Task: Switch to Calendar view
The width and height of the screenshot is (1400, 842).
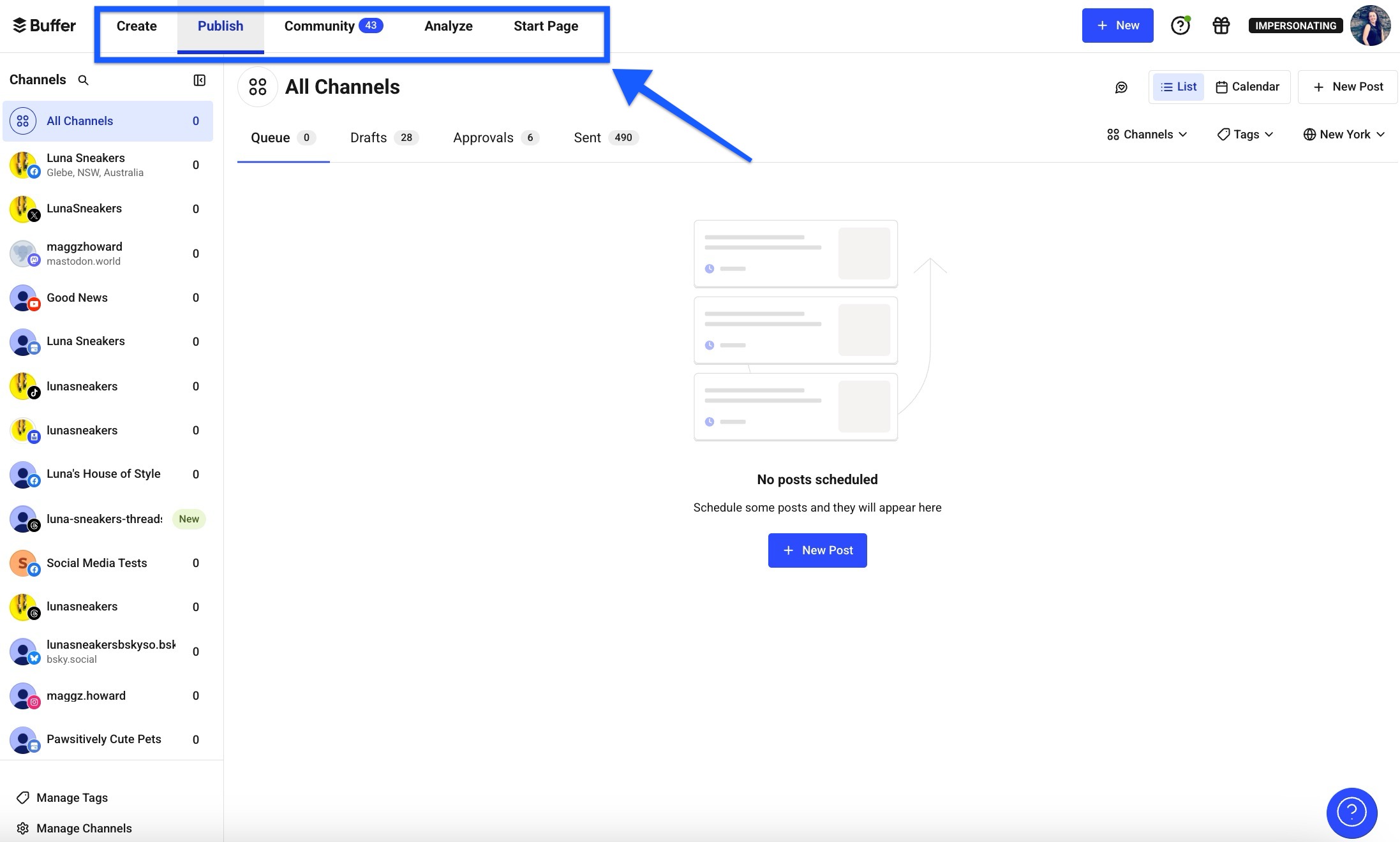Action: [x=1247, y=87]
